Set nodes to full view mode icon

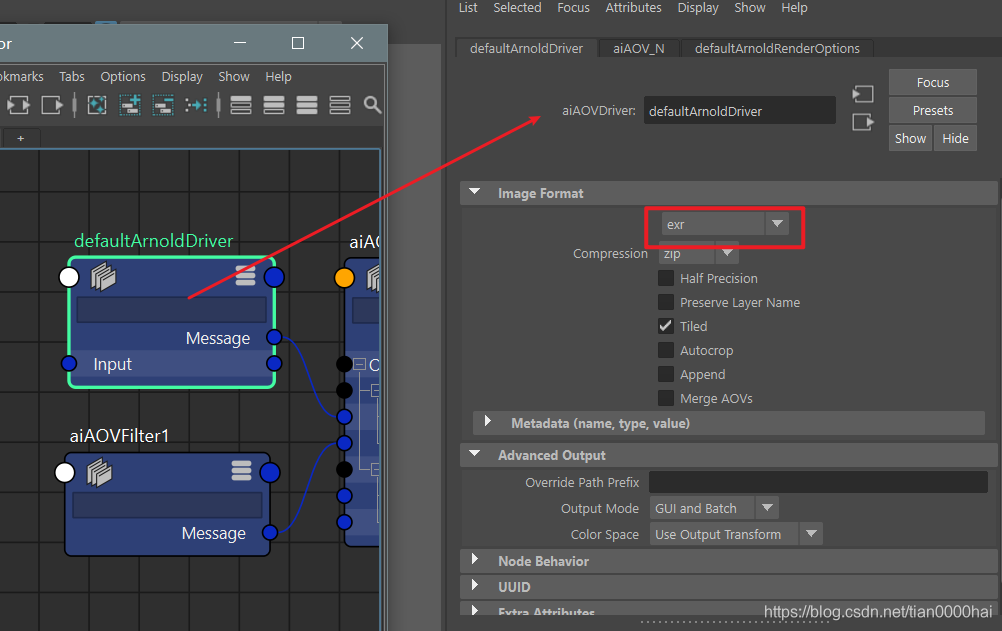coord(307,105)
